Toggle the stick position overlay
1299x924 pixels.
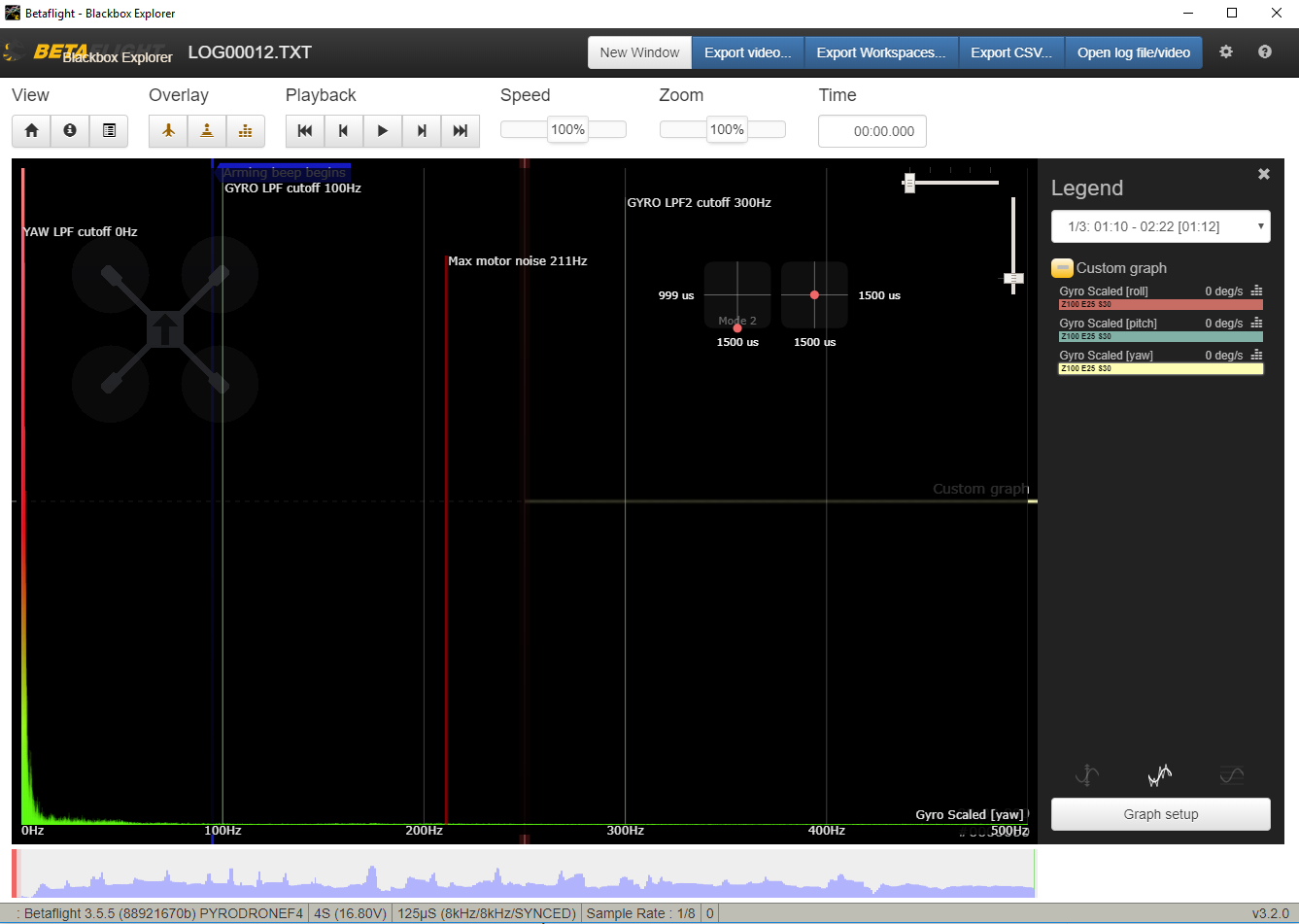[207, 130]
